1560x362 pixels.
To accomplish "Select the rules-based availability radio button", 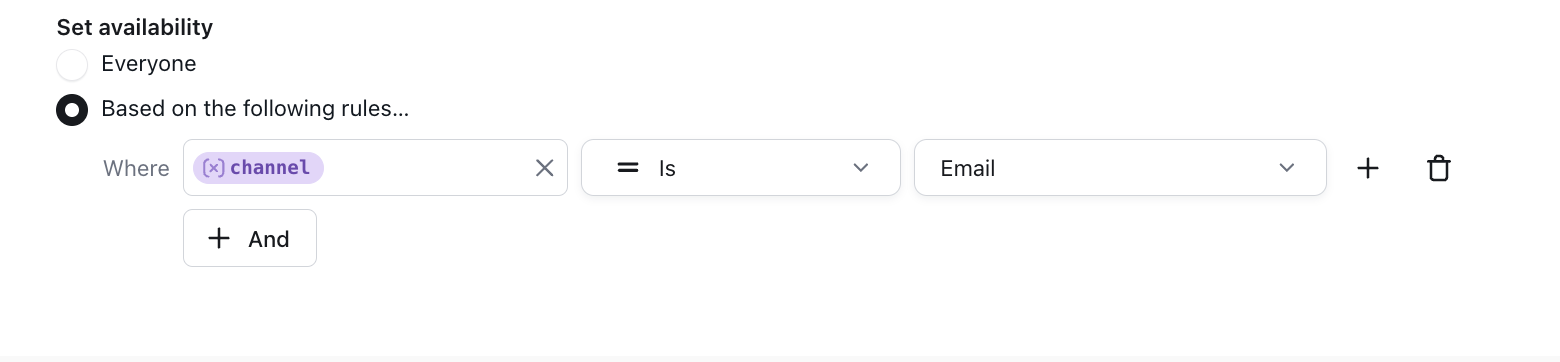I will [x=72, y=109].
